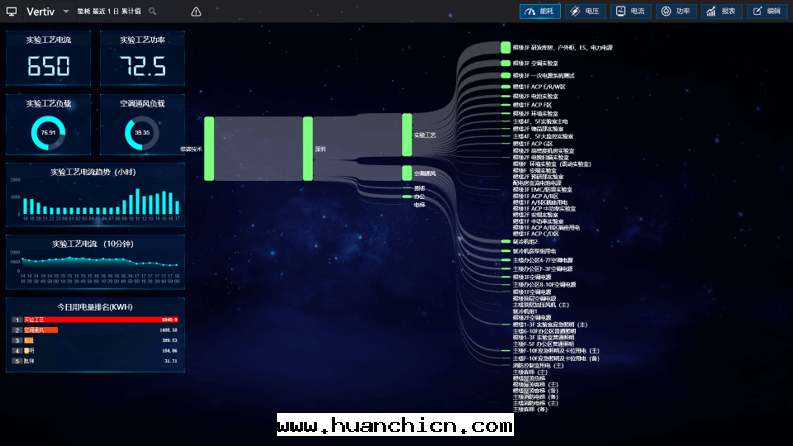Switch to the 能耗 energy tab
This screenshot has width=793, height=446.
click(x=540, y=11)
